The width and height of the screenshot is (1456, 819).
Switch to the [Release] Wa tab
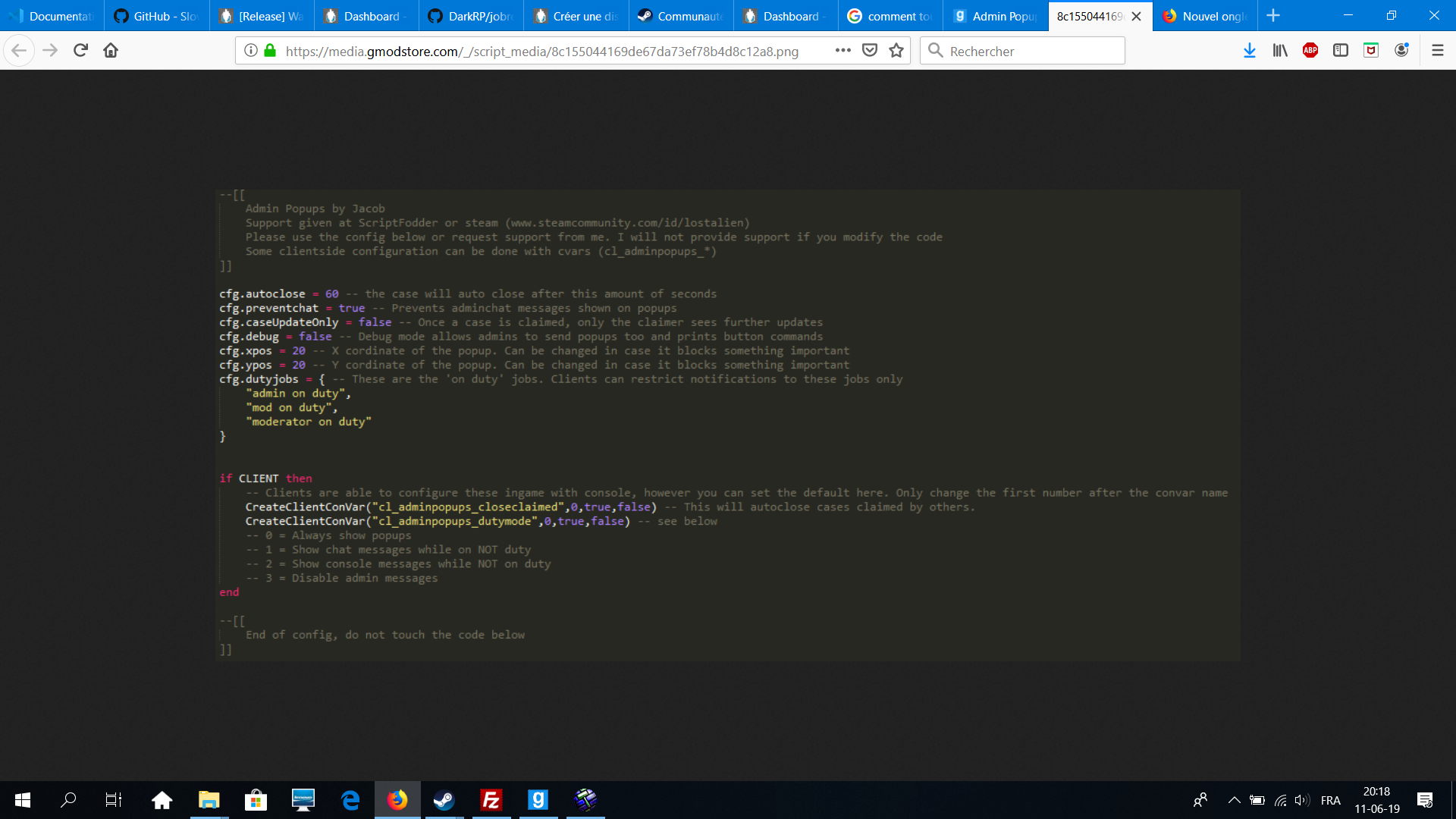pyautogui.click(x=262, y=16)
